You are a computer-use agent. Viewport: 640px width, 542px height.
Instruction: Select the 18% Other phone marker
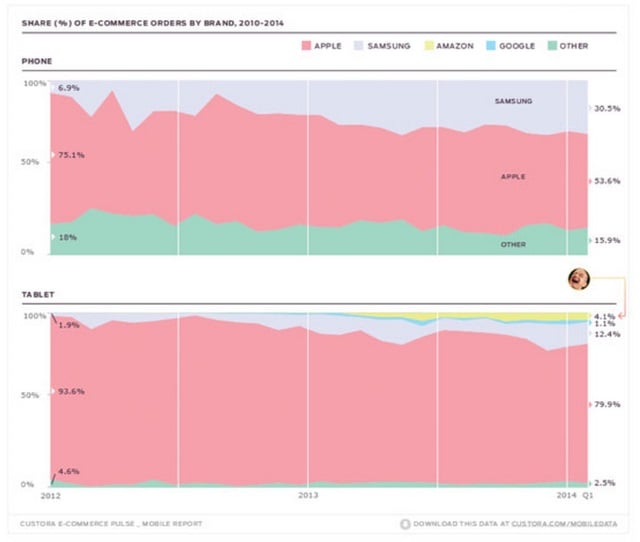(x=52, y=237)
